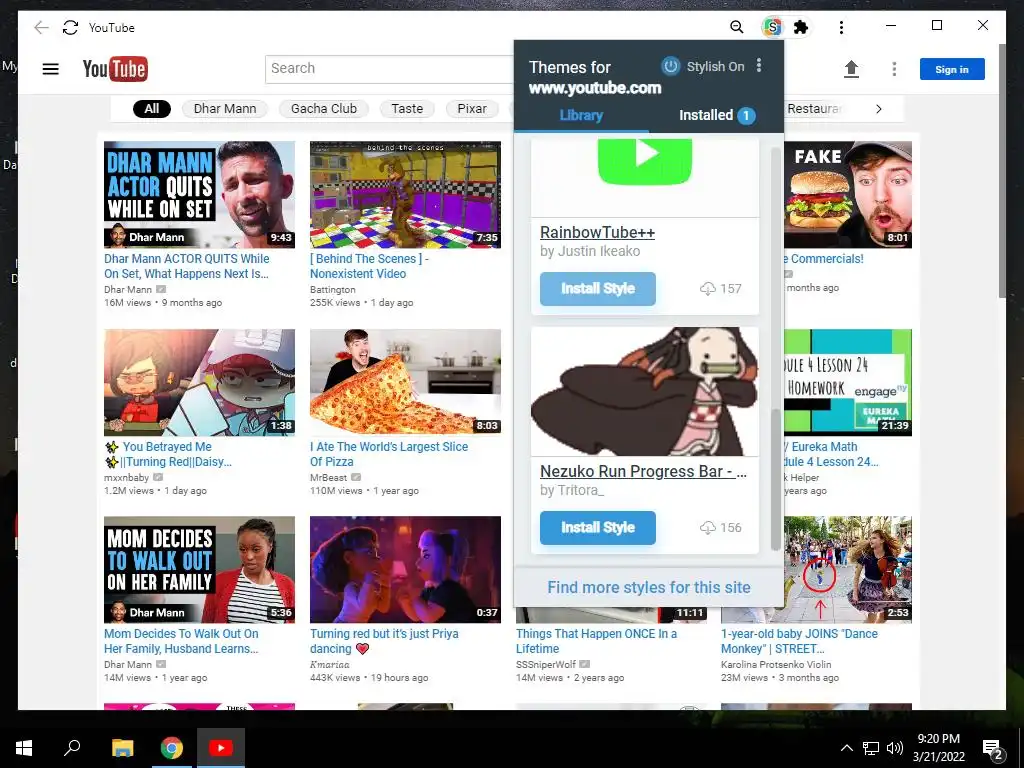Open the extensions puzzle icon
This screenshot has width=1024, height=768.
pos(800,27)
